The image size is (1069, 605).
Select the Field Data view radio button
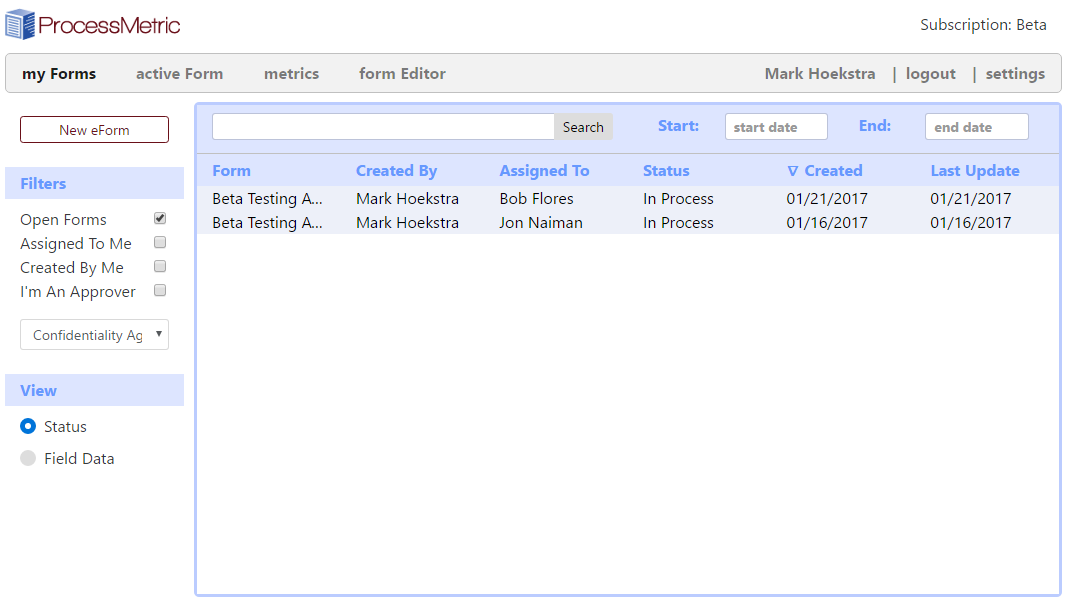tap(28, 458)
